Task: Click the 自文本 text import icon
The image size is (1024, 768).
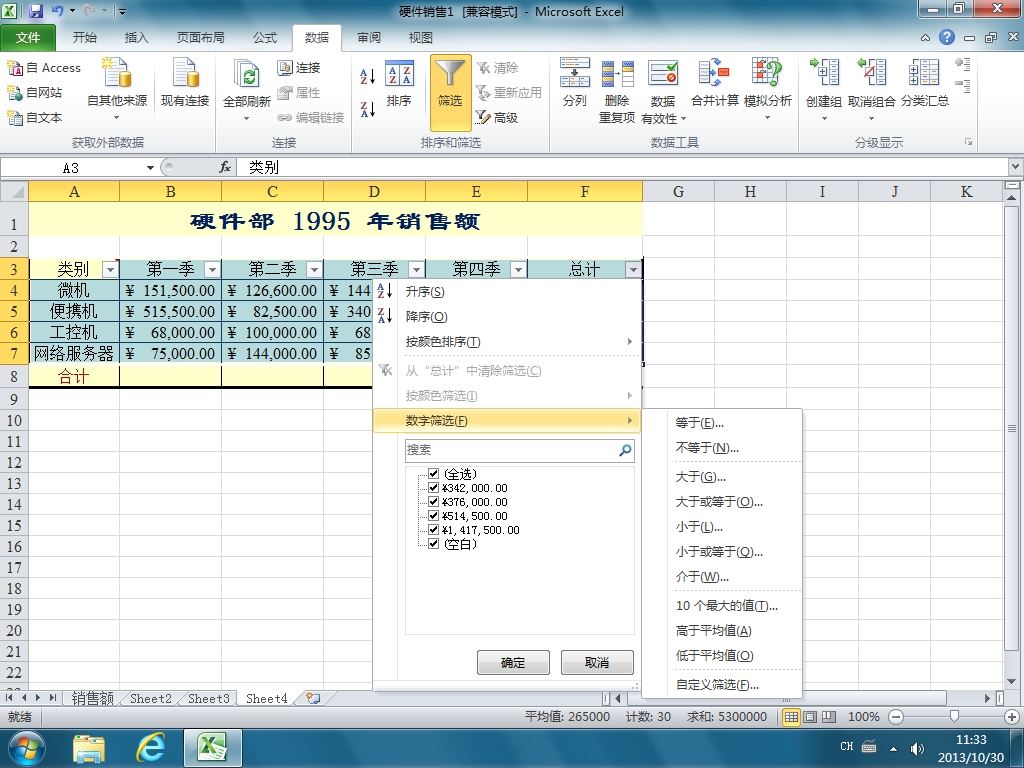Action: pos(15,118)
